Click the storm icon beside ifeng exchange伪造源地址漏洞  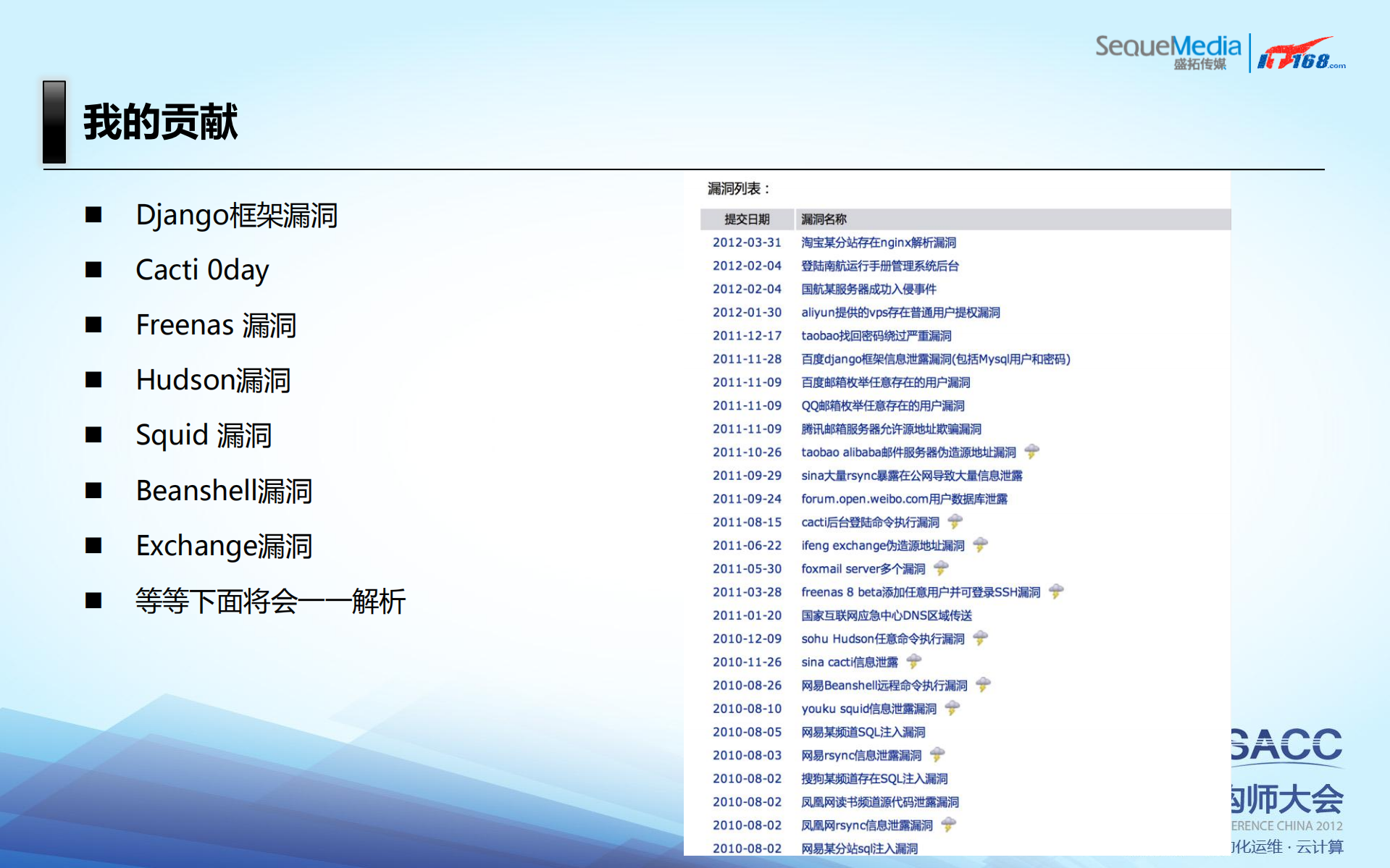pyautogui.click(x=981, y=545)
